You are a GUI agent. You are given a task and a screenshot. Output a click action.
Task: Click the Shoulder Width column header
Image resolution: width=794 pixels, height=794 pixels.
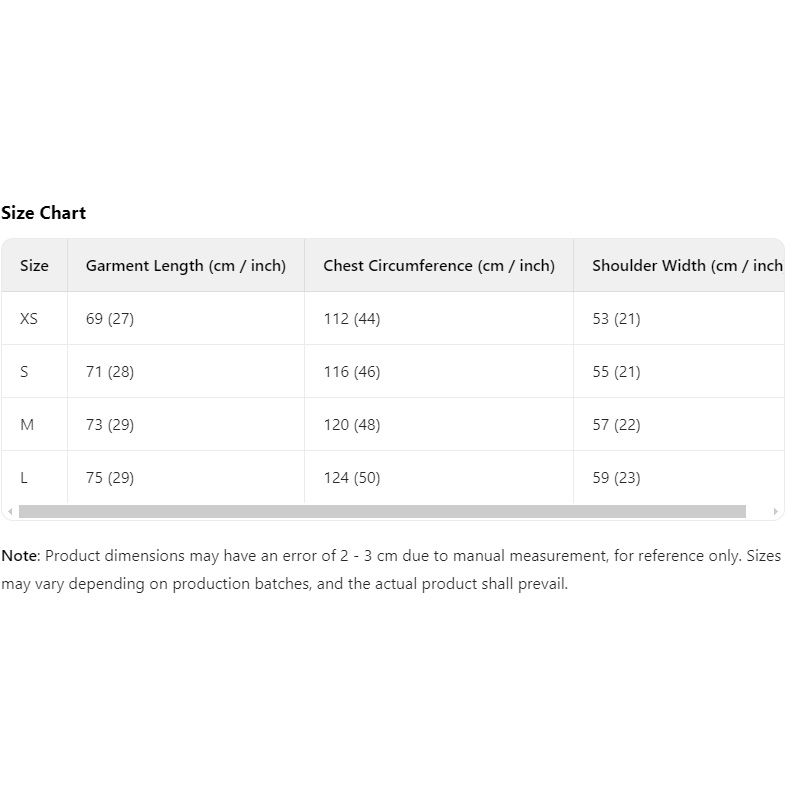686,266
